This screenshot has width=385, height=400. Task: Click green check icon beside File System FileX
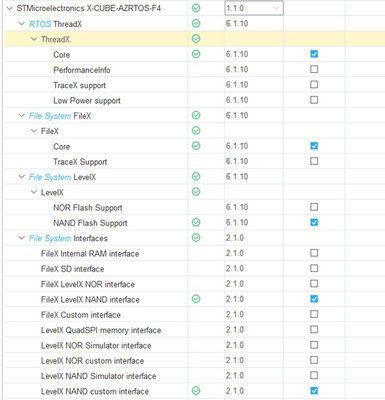196,115
